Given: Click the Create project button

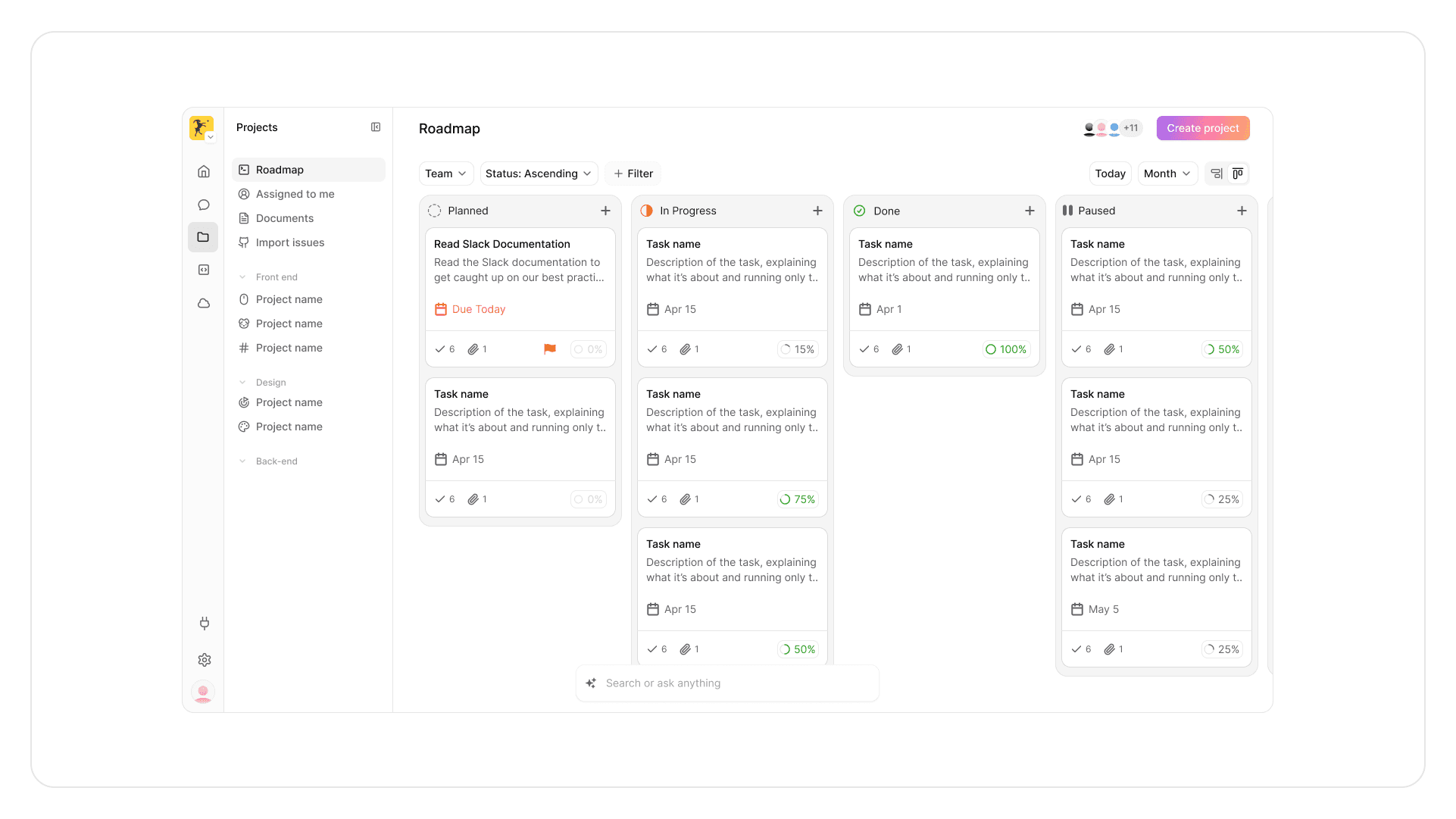Looking at the screenshot, I should (1202, 128).
